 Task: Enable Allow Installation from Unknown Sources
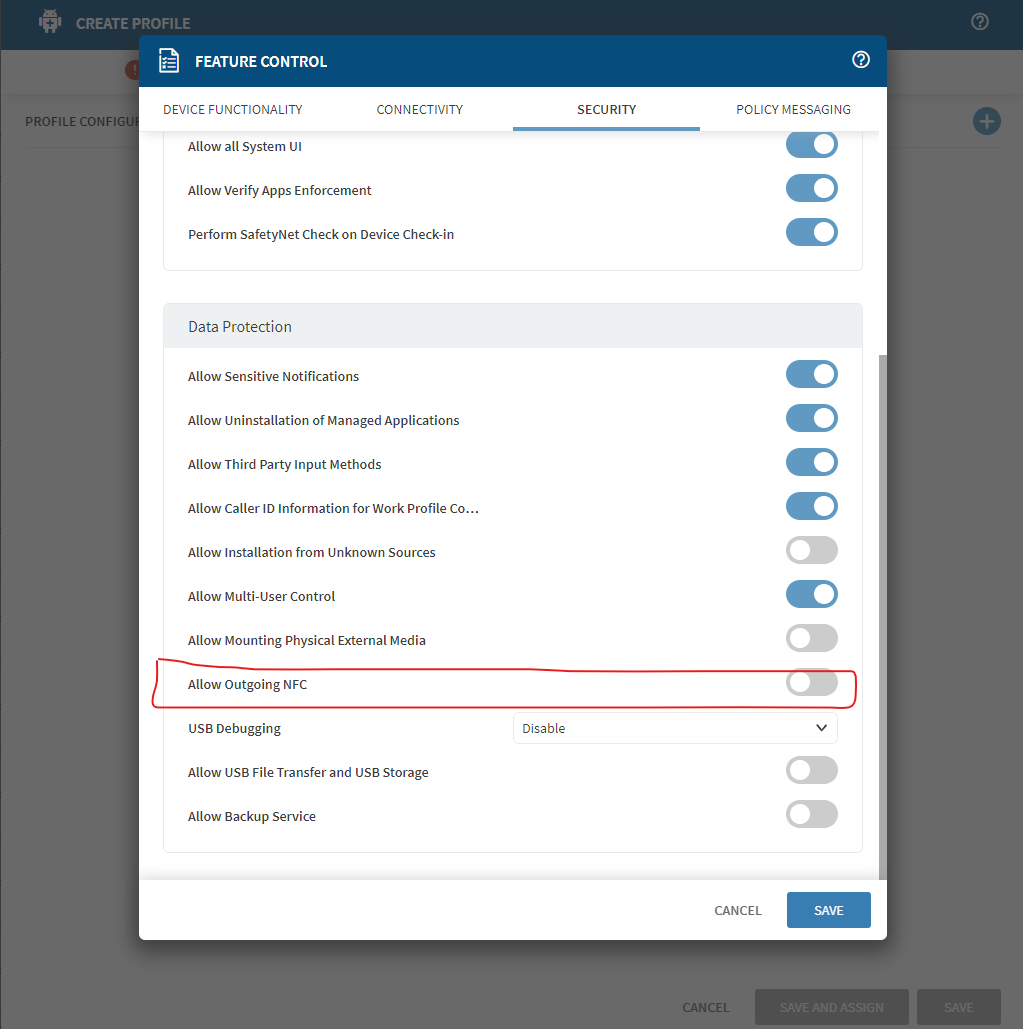pos(811,551)
